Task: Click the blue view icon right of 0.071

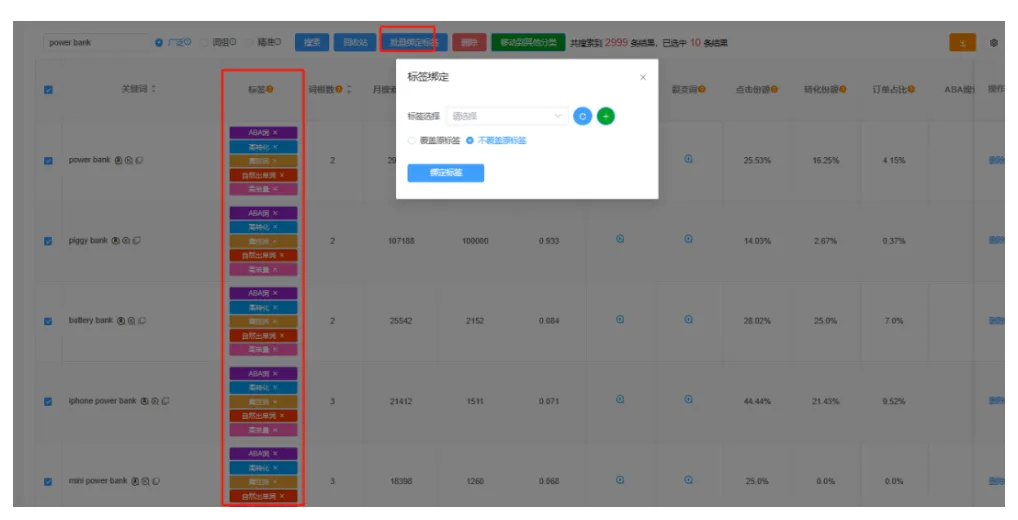Action: [x=620, y=399]
